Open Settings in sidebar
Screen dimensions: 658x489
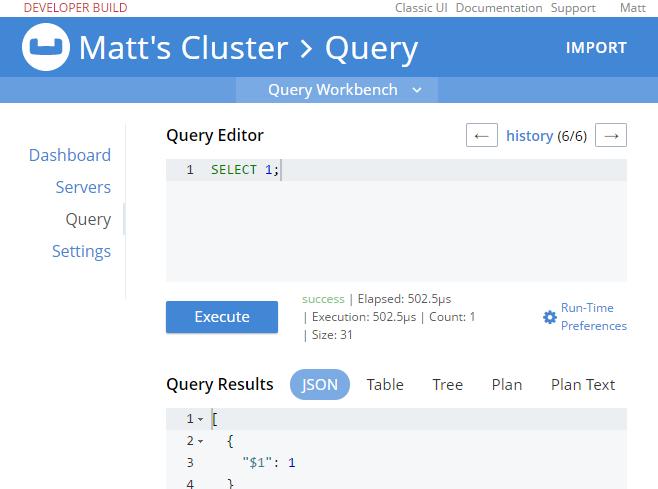coord(81,251)
